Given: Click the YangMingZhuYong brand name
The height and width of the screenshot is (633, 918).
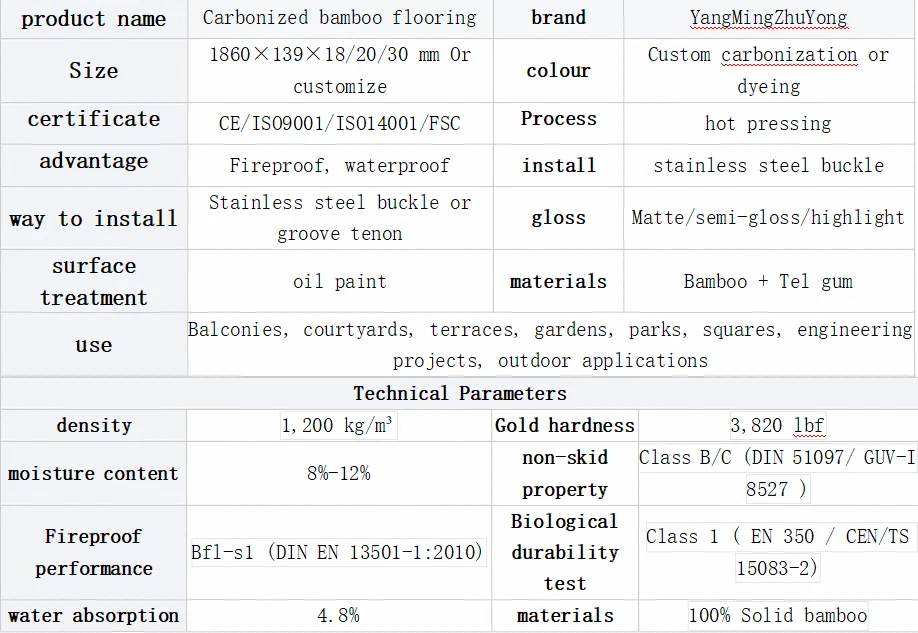Looking at the screenshot, I should (x=768, y=18).
